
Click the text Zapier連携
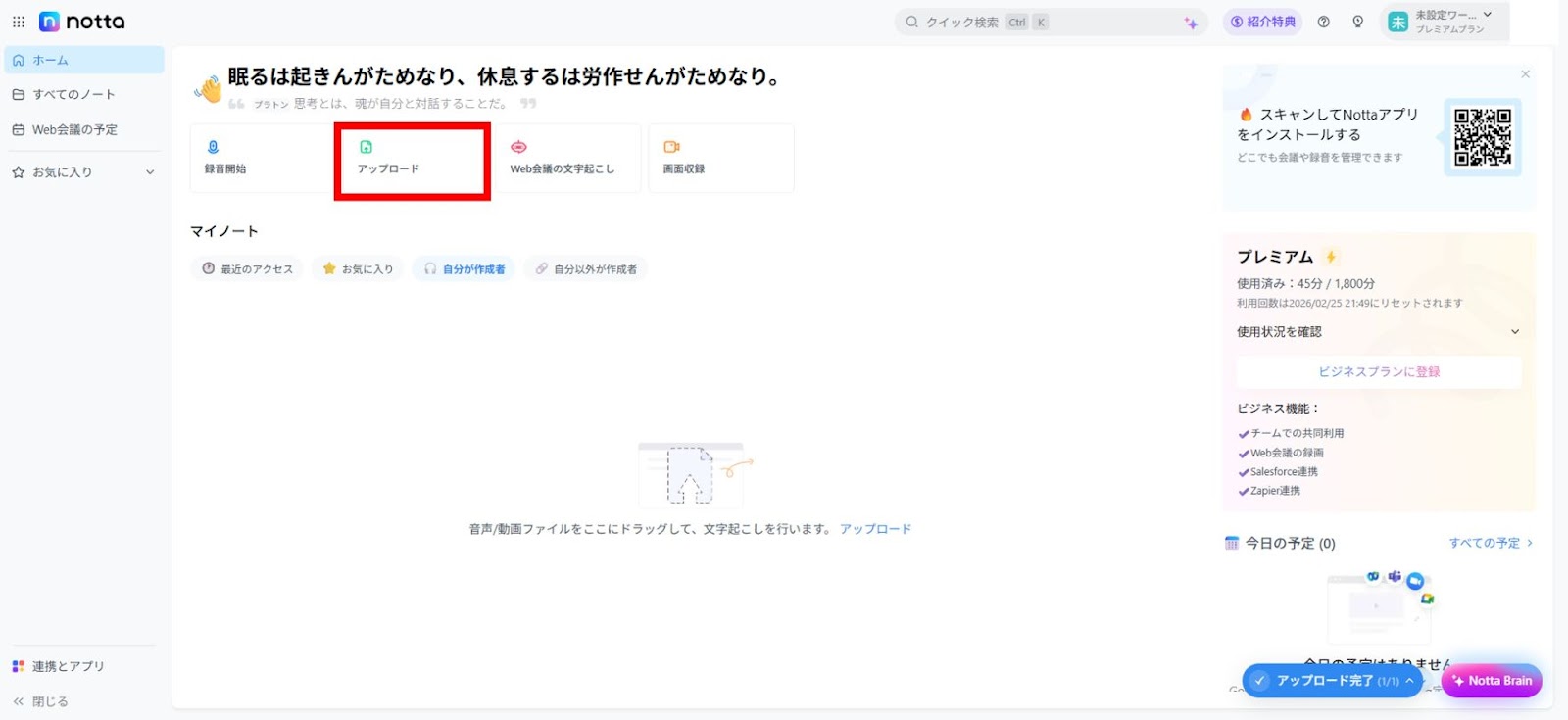(1275, 491)
